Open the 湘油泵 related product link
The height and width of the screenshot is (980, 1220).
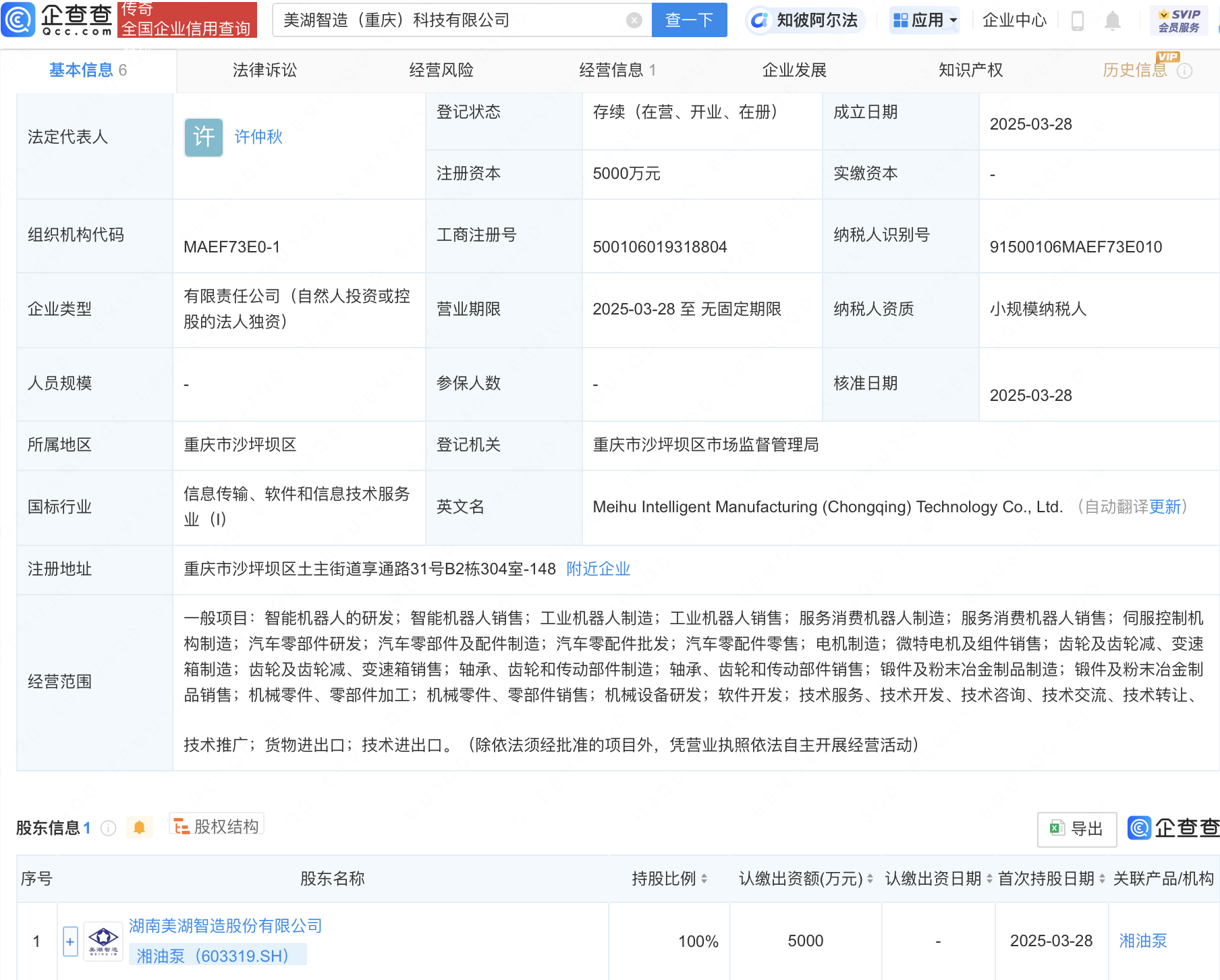(x=1142, y=941)
